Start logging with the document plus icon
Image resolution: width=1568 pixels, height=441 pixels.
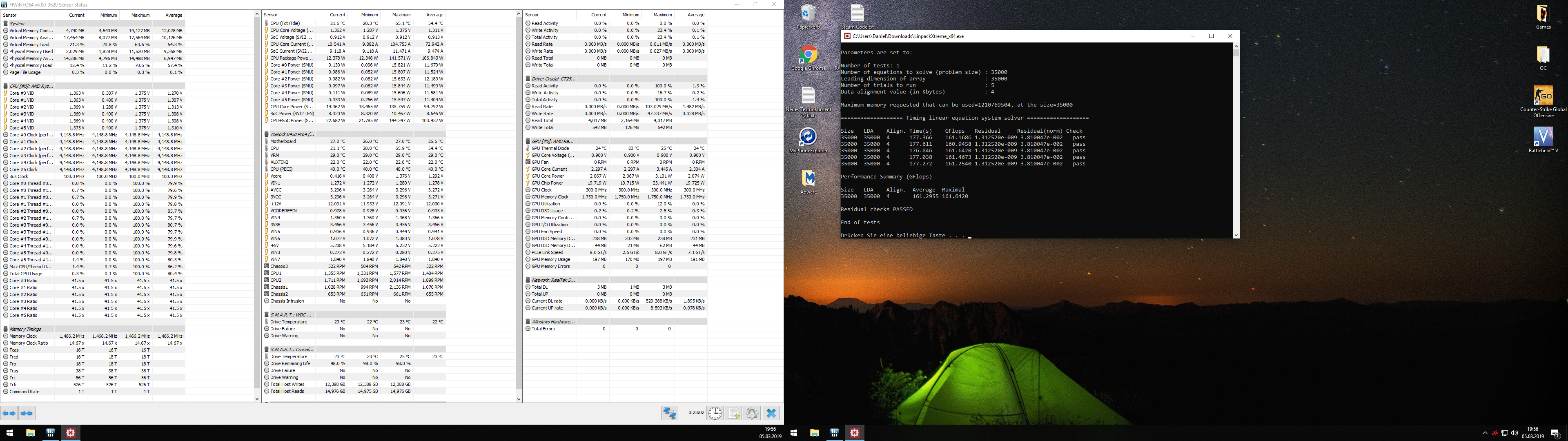click(x=733, y=413)
